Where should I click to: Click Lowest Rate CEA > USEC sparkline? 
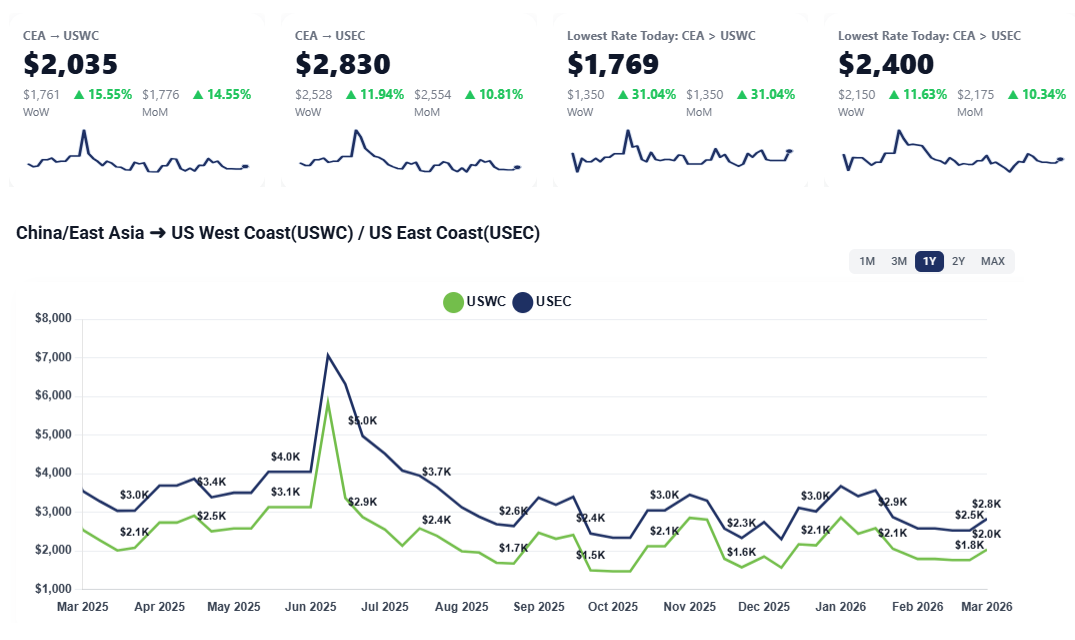click(952, 153)
